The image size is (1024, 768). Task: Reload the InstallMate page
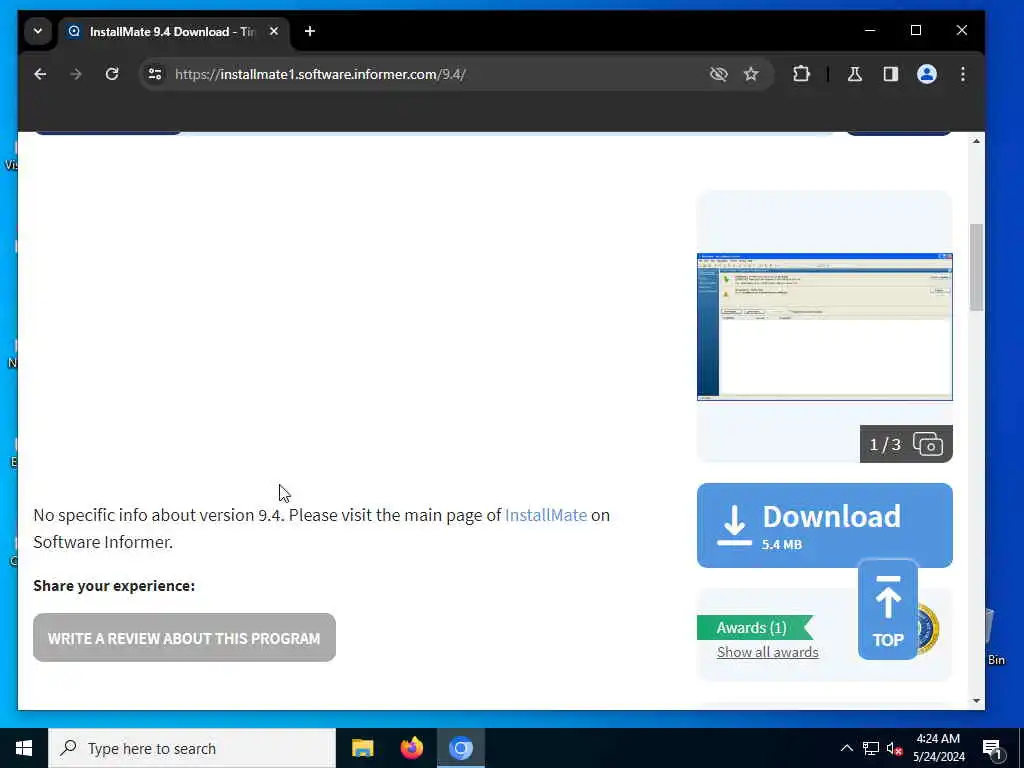112,74
